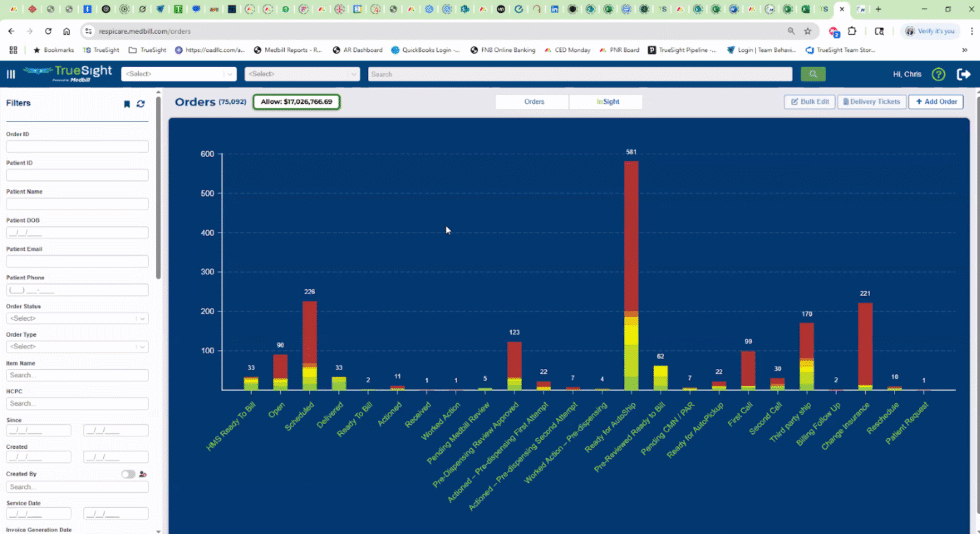Reload the page with browser refresh icon
This screenshot has height=534, width=980.
pyautogui.click(x=47, y=31)
